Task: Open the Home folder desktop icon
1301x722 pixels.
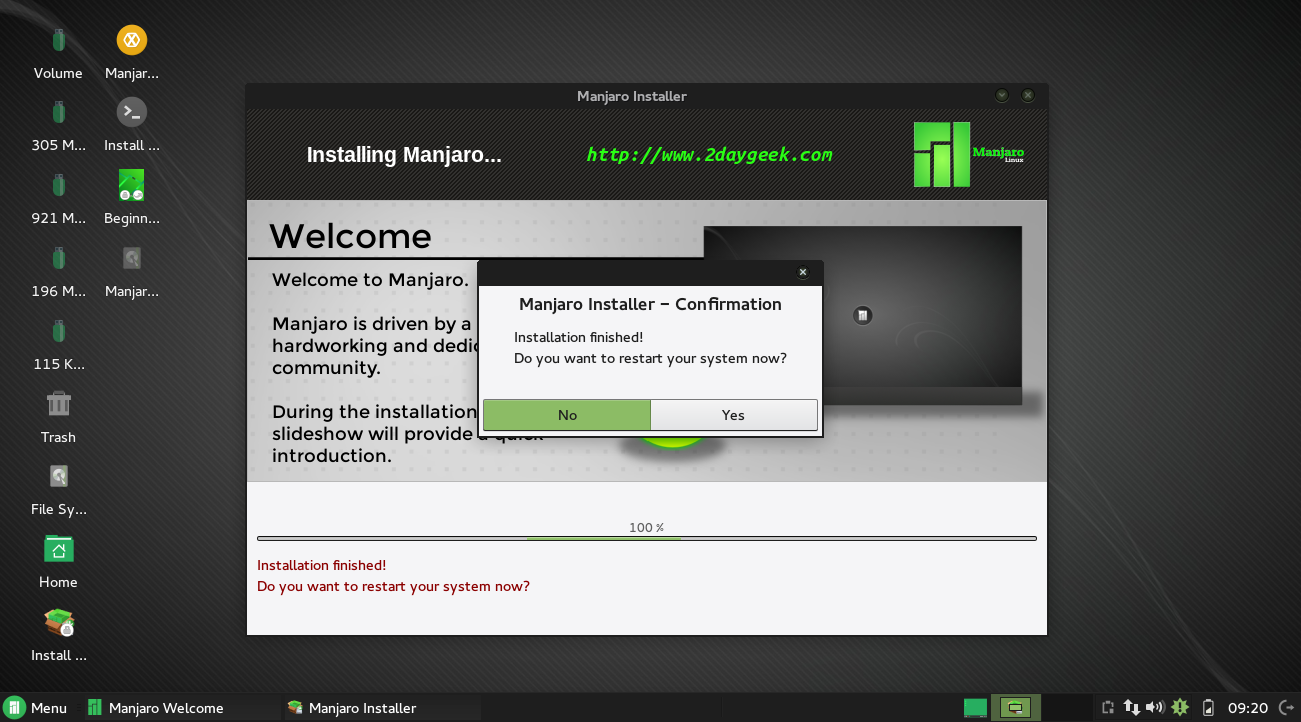Action: tap(58, 550)
